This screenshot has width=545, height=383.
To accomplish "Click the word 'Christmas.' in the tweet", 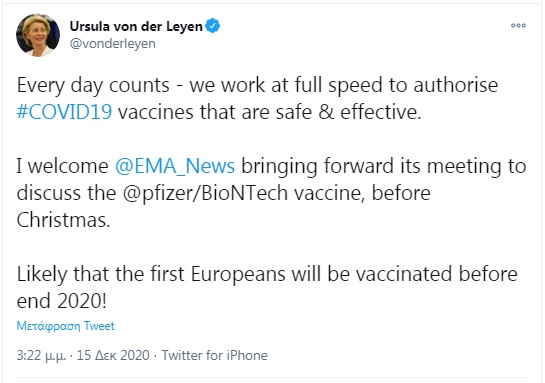I will pos(63,220).
